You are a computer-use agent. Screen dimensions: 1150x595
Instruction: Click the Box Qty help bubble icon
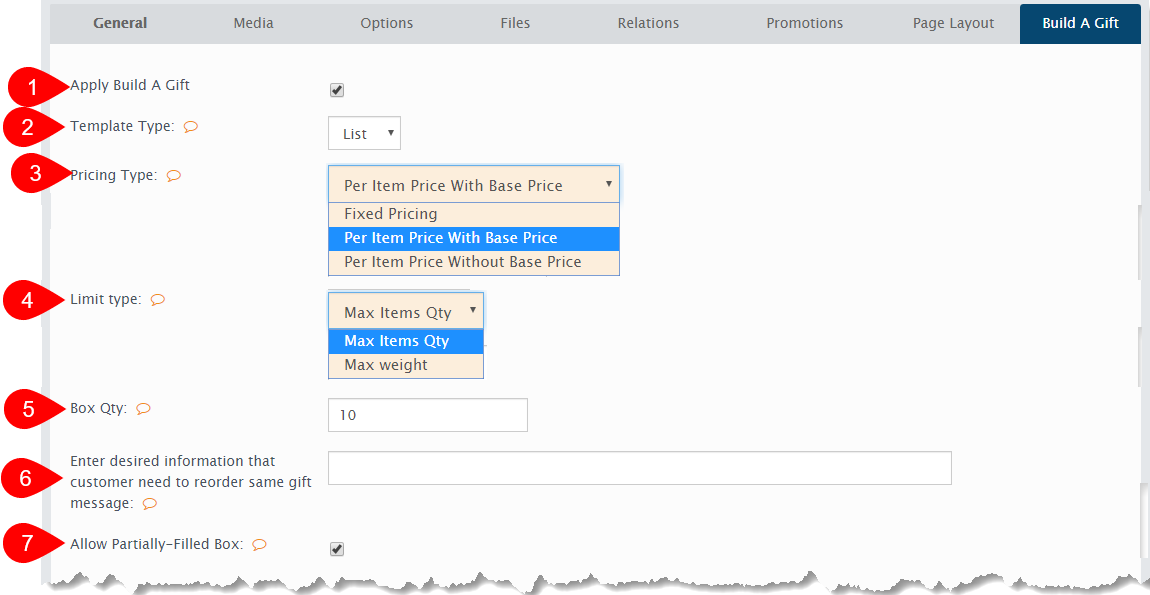(x=143, y=409)
